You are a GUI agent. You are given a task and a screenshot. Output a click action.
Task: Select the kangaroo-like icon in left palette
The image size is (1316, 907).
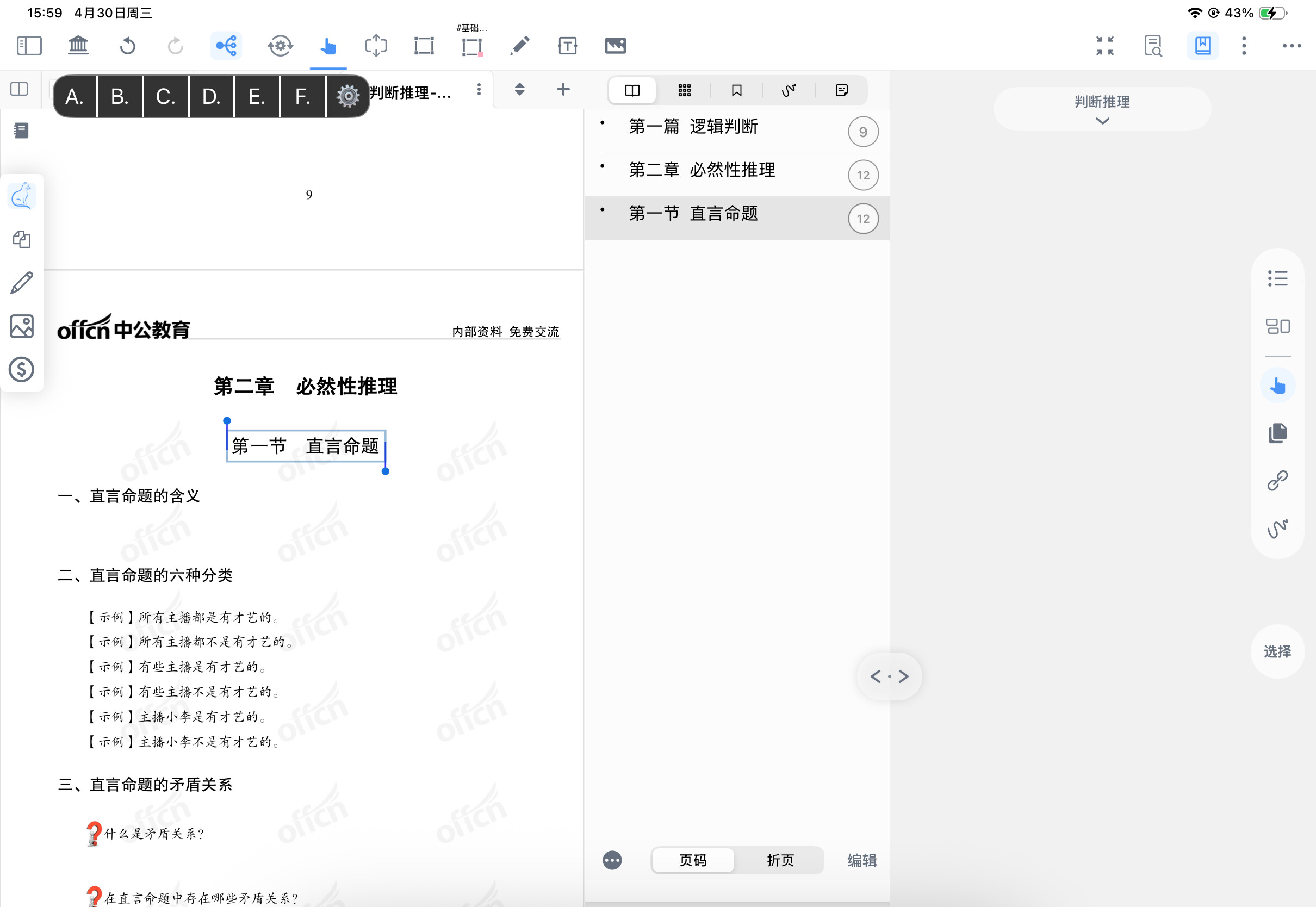coord(22,196)
